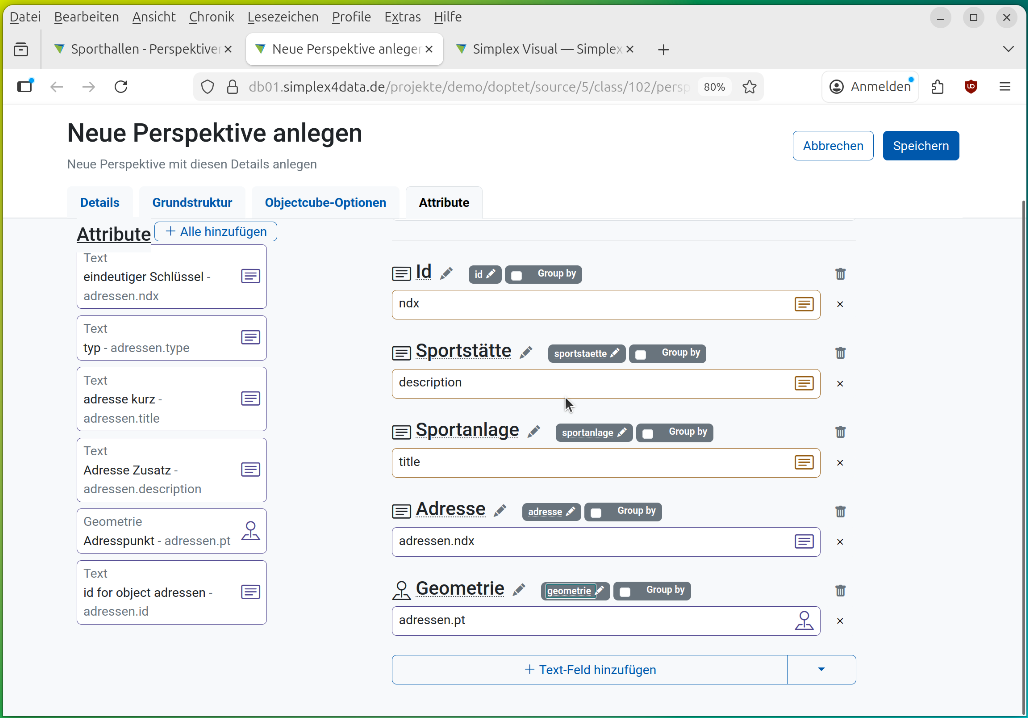Reload the page in browser
The width and height of the screenshot is (1028, 718).
(x=121, y=87)
